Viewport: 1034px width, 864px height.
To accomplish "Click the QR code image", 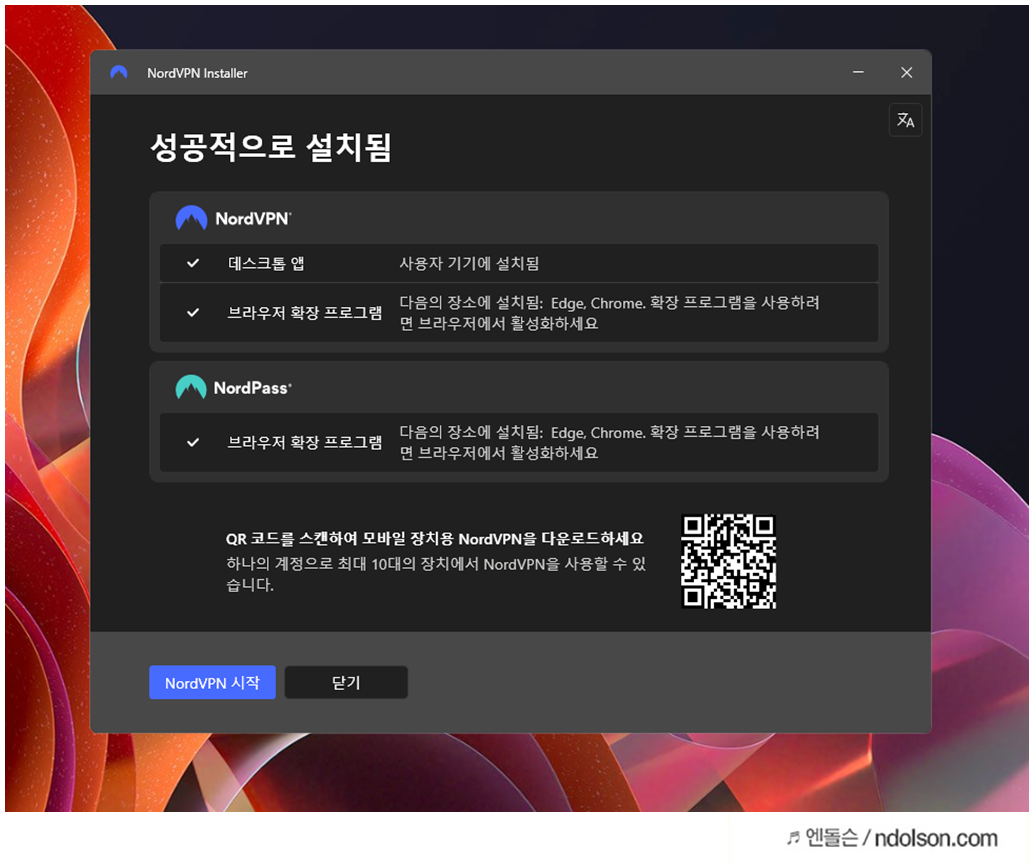I will pos(728,561).
